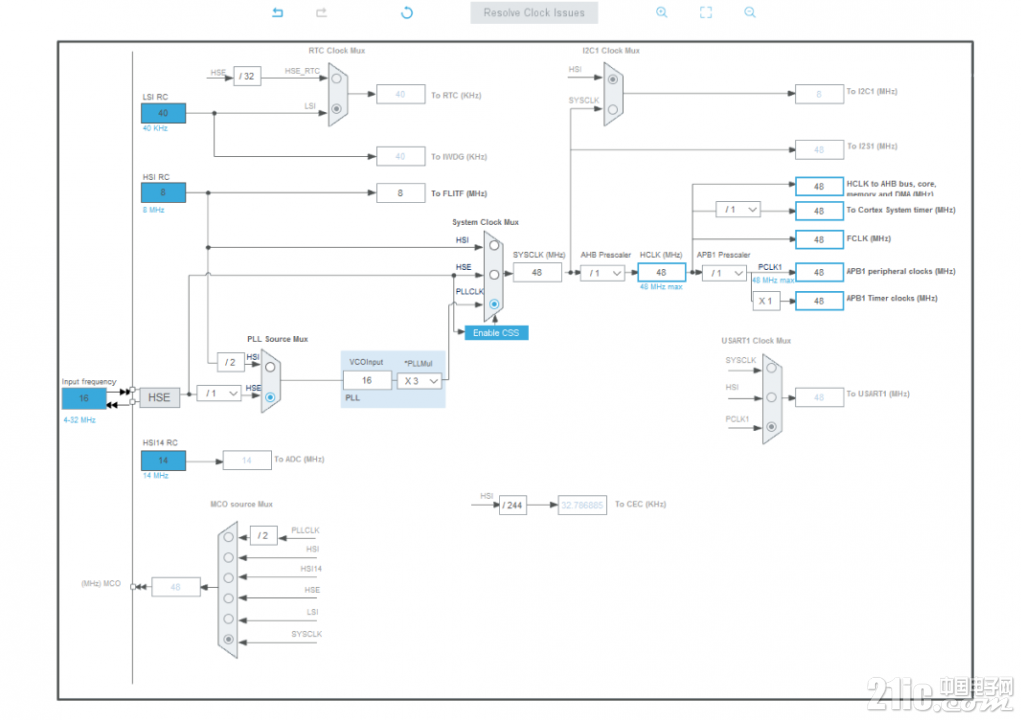
Task: Select HSI in the PLL Source Mux
Action: (270, 367)
